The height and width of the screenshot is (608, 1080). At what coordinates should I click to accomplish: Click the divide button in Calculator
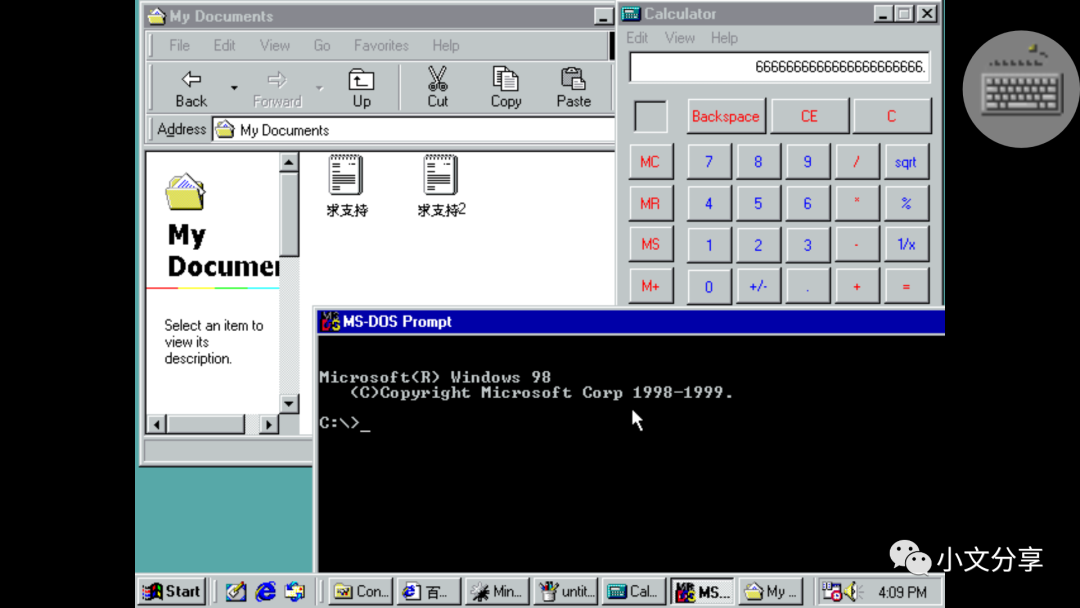pyautogui.click(x=857, y=162)
